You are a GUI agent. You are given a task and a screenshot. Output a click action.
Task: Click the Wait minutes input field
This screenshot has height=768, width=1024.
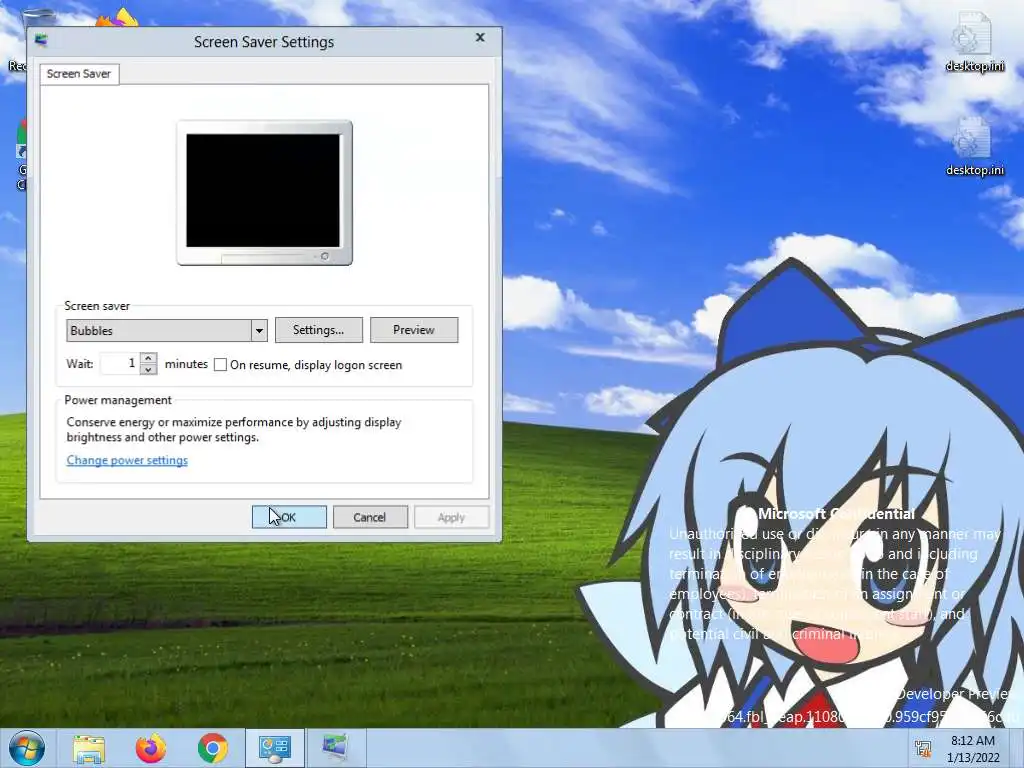120,364
